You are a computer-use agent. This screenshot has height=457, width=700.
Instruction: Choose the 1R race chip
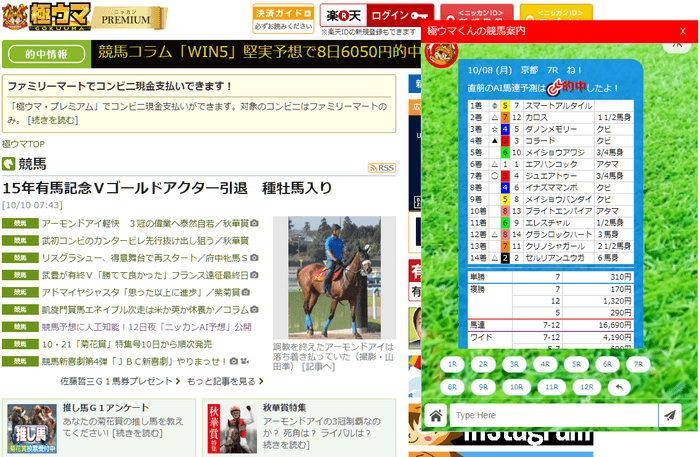click(452, 364)
